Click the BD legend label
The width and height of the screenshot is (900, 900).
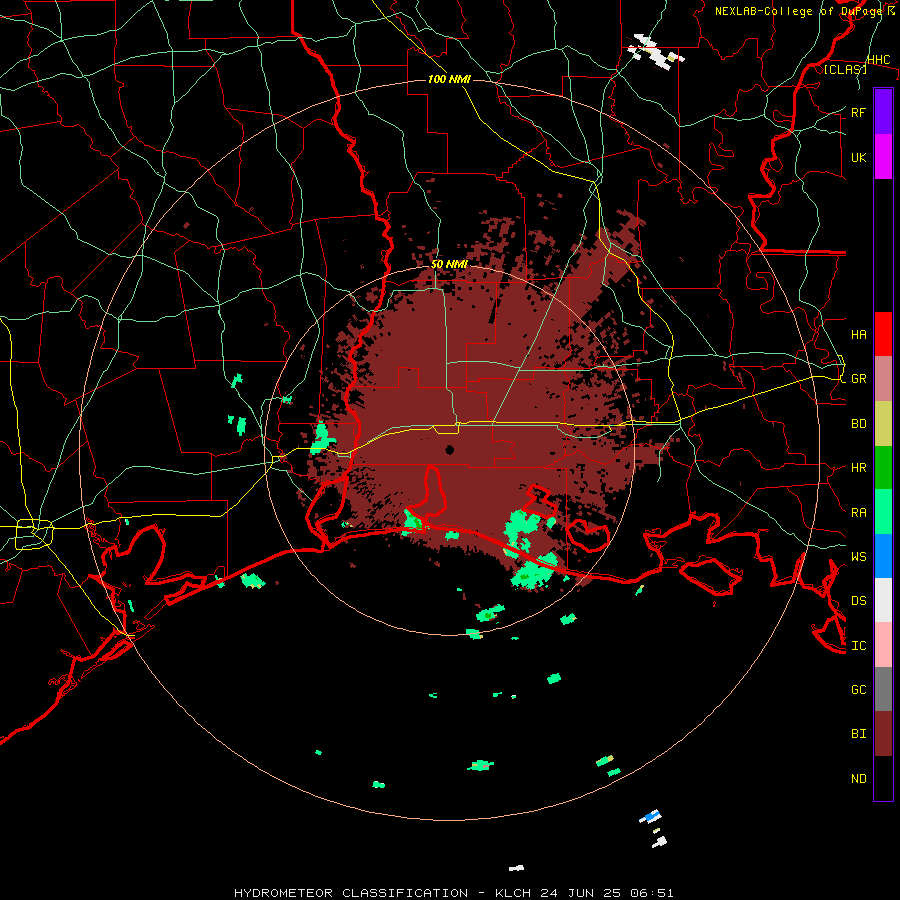tap(858, 424)
